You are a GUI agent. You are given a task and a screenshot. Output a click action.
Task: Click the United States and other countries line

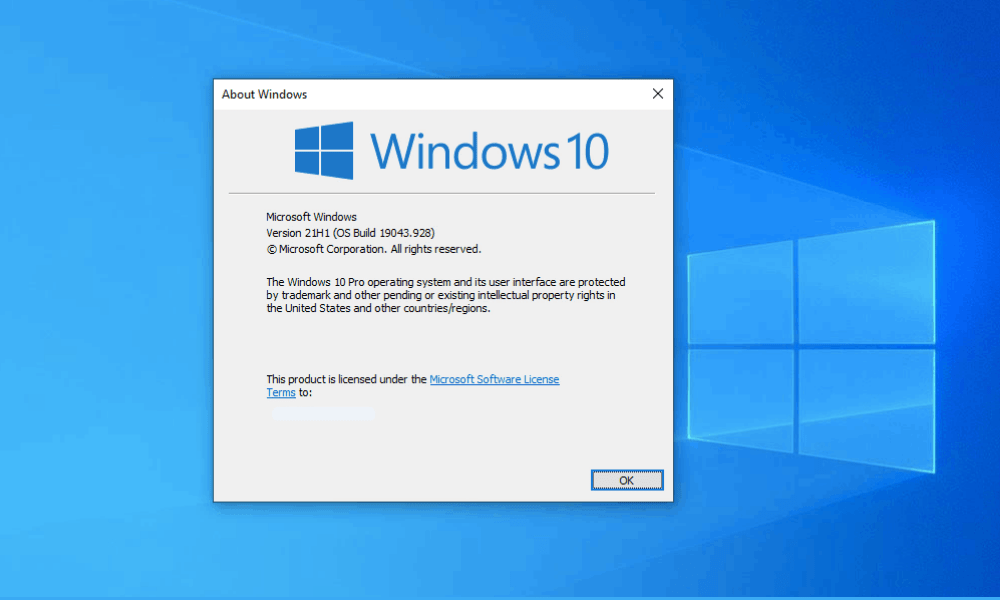tap(378, 309)
